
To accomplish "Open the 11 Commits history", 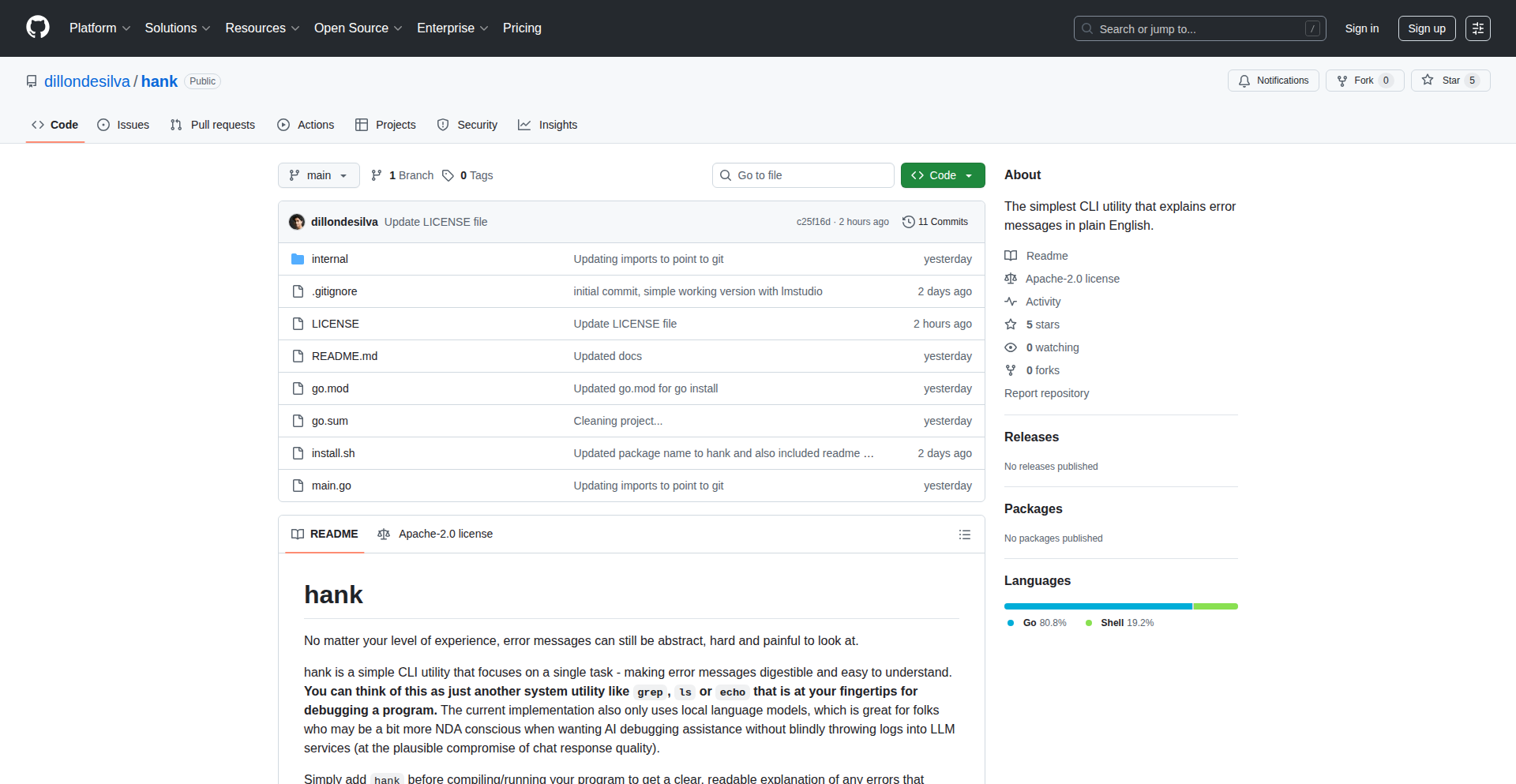I will click(935, 222).
